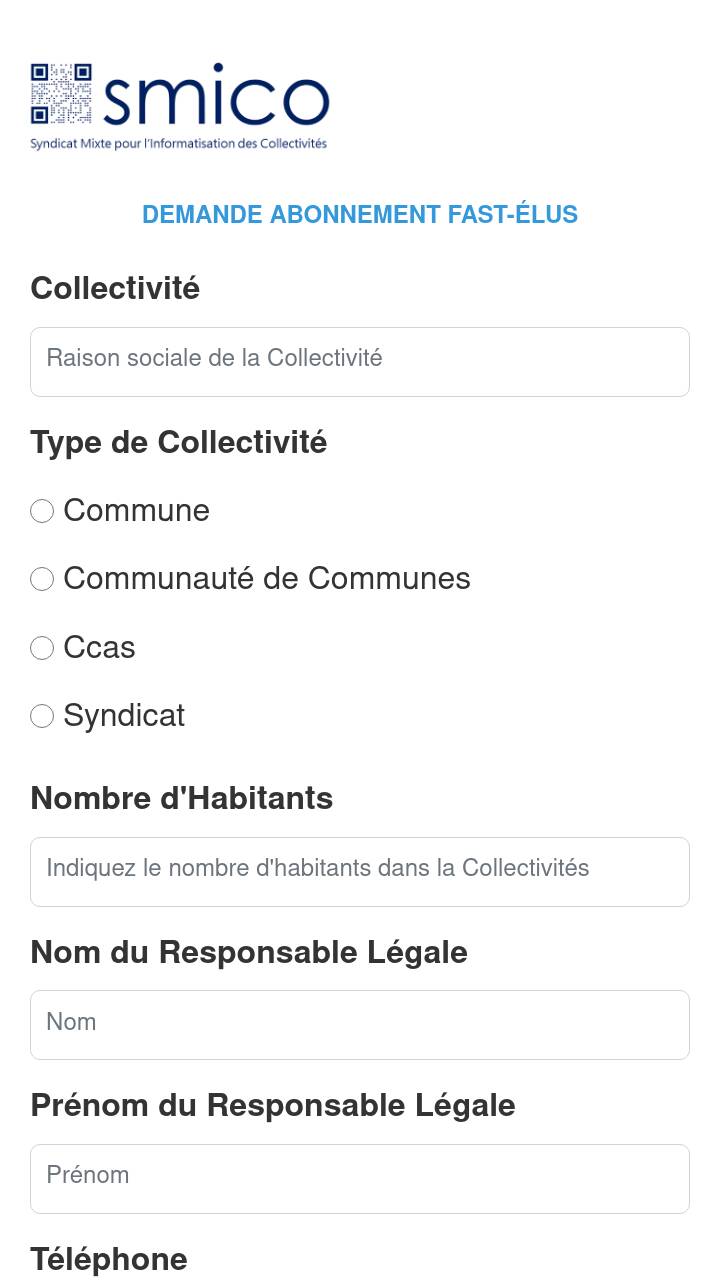Click into the Nom input field

point(360,1025)
